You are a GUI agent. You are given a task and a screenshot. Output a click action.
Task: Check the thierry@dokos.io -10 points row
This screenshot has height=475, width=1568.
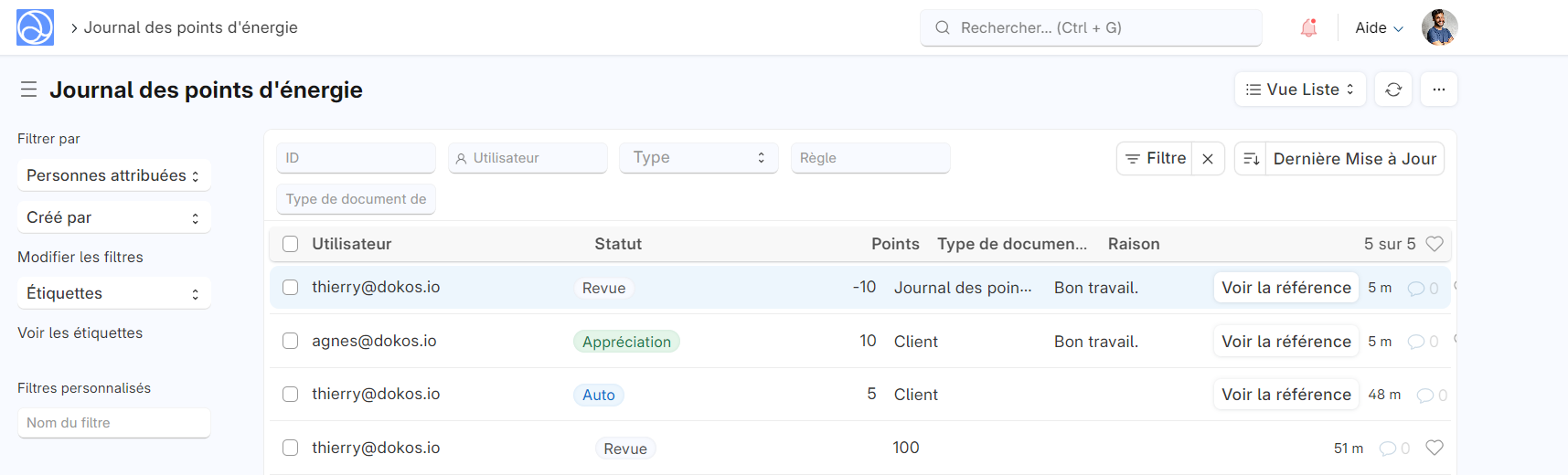coord(290,287)
